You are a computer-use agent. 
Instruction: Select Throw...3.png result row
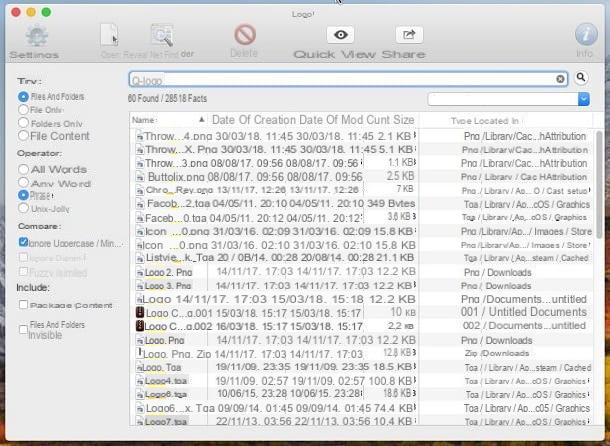(x=362, y=163)
